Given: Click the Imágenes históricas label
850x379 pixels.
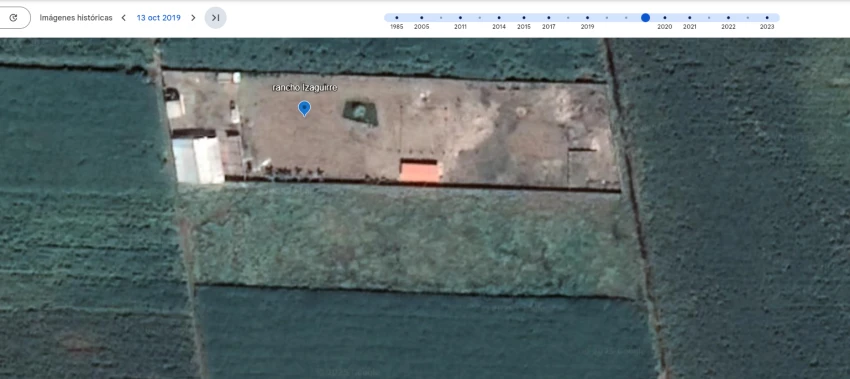Looking at the screenshot, I should [76, 18].
